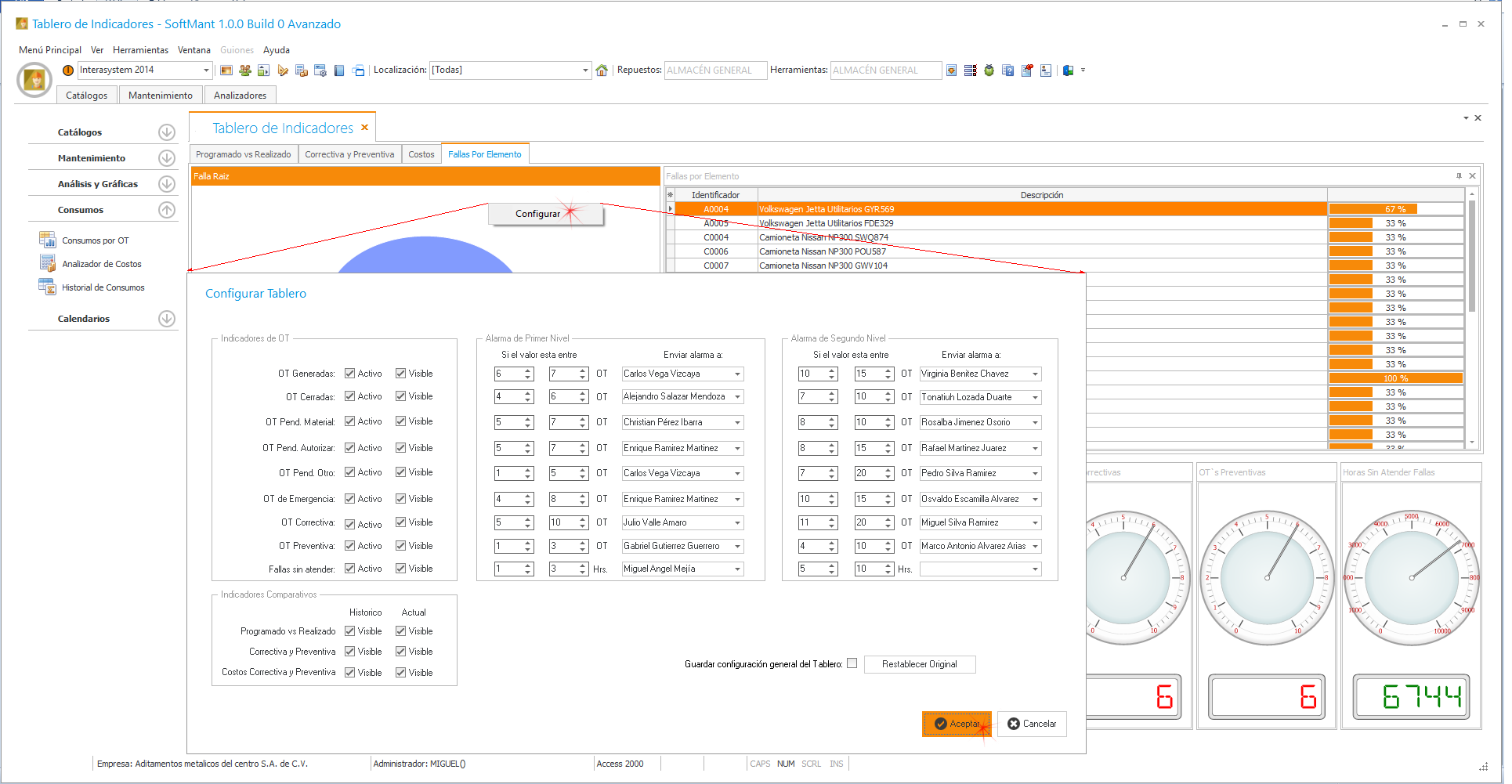
Task: Click the 100 % orange progress bar
Action: click(1395, 378)
